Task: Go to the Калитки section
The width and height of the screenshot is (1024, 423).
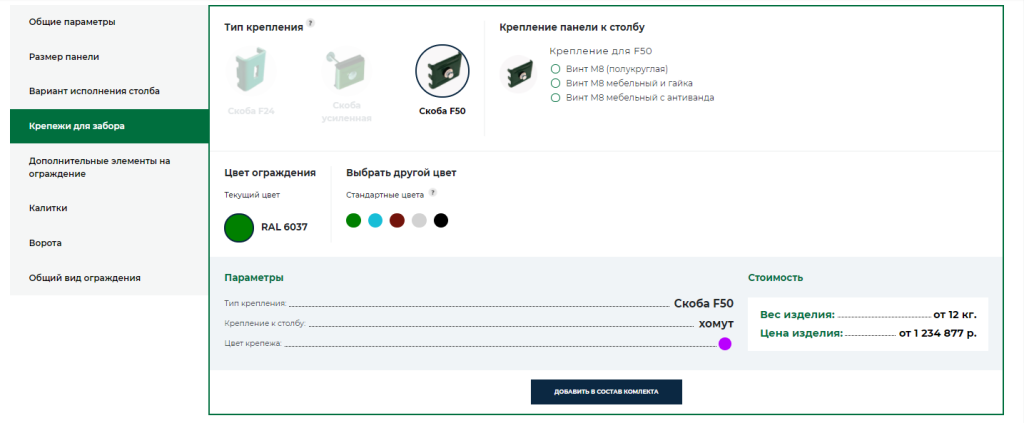Action: point(48,208)
